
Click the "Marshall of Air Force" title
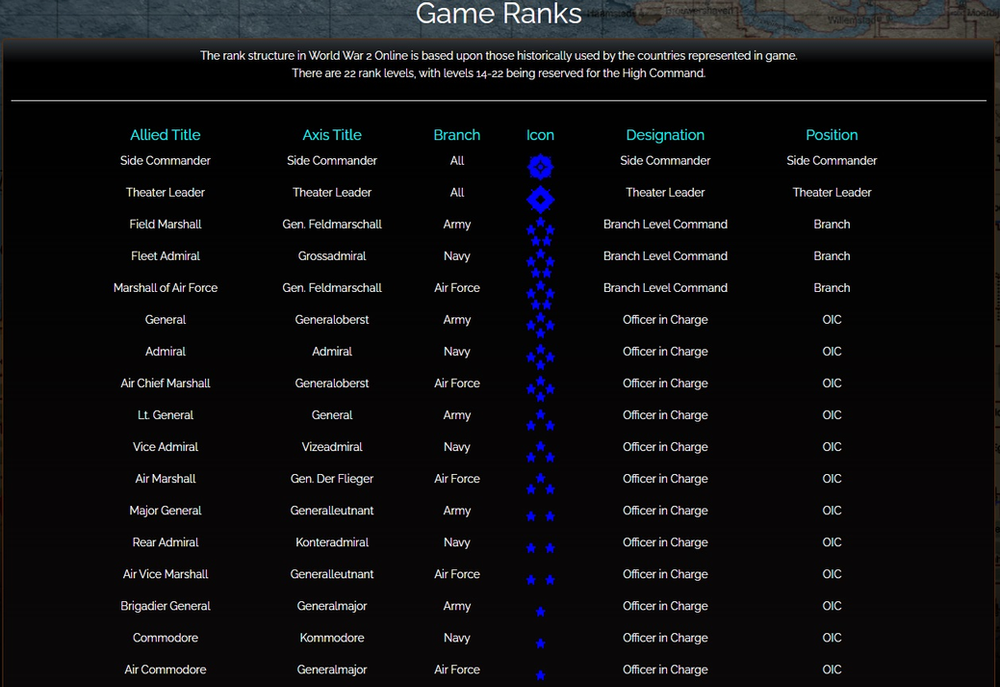[165, 288]
